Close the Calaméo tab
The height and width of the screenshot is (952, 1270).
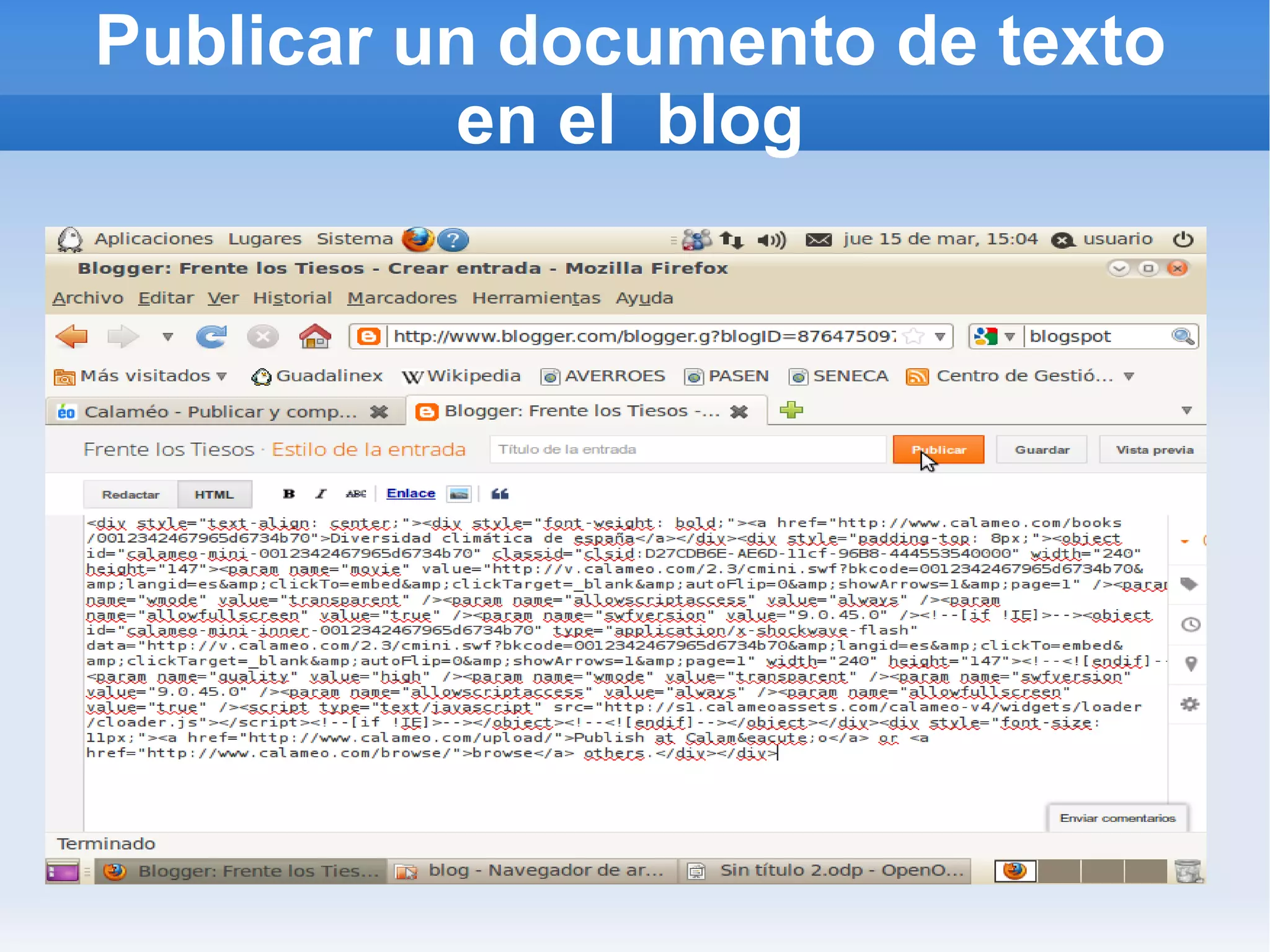click(x=379, y=411)
